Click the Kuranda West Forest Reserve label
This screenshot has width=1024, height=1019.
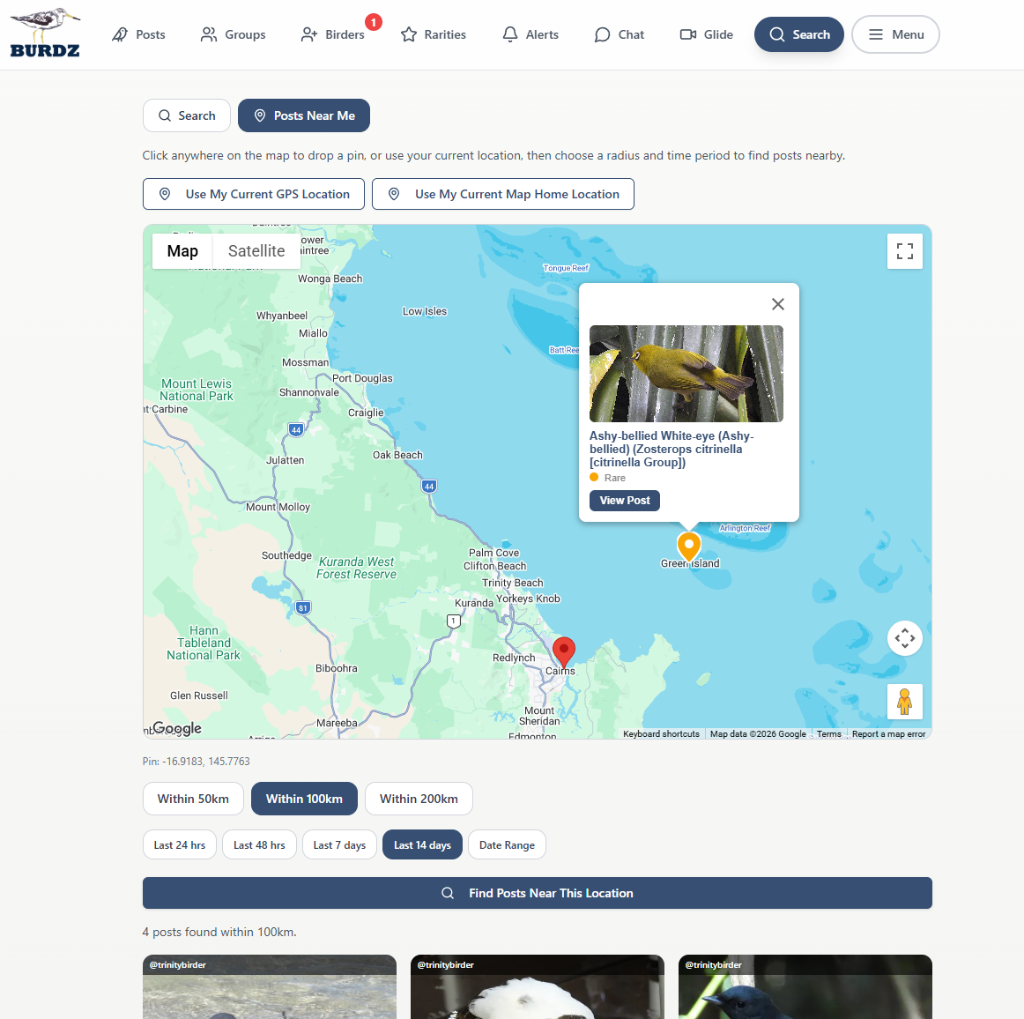(357, 568)
